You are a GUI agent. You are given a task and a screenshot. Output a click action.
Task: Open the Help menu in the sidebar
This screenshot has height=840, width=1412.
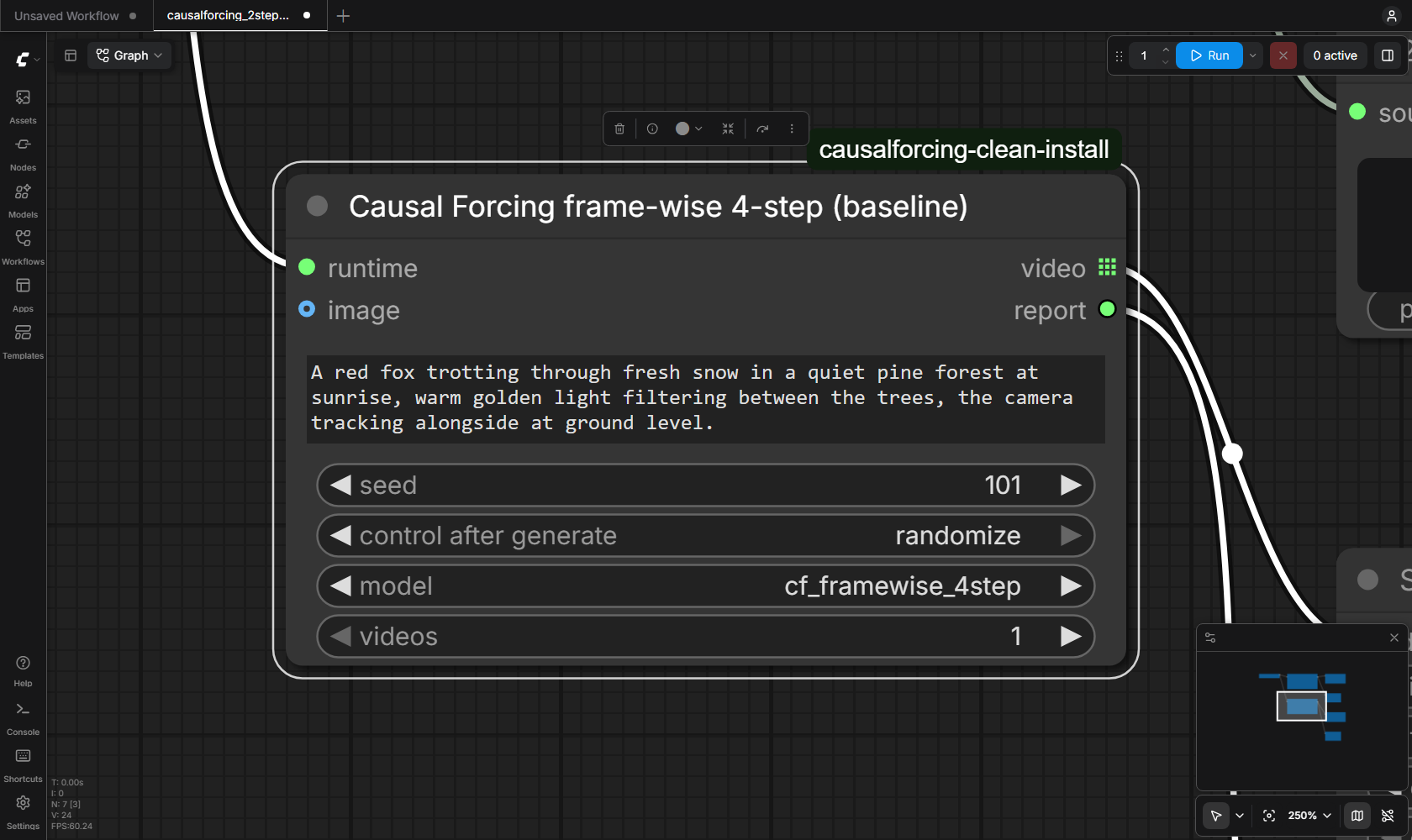pos(23,670)
